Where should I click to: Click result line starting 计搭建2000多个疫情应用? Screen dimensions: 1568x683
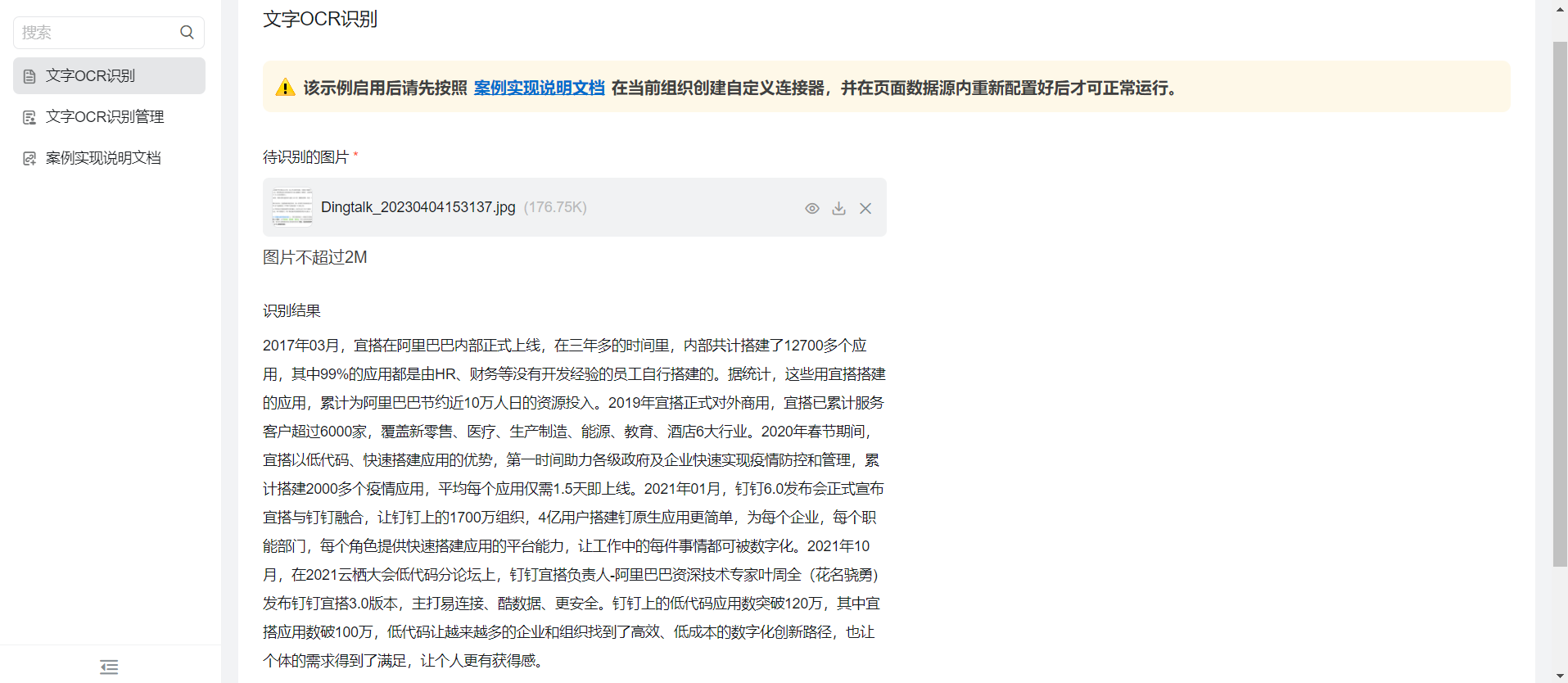(573, 489)
